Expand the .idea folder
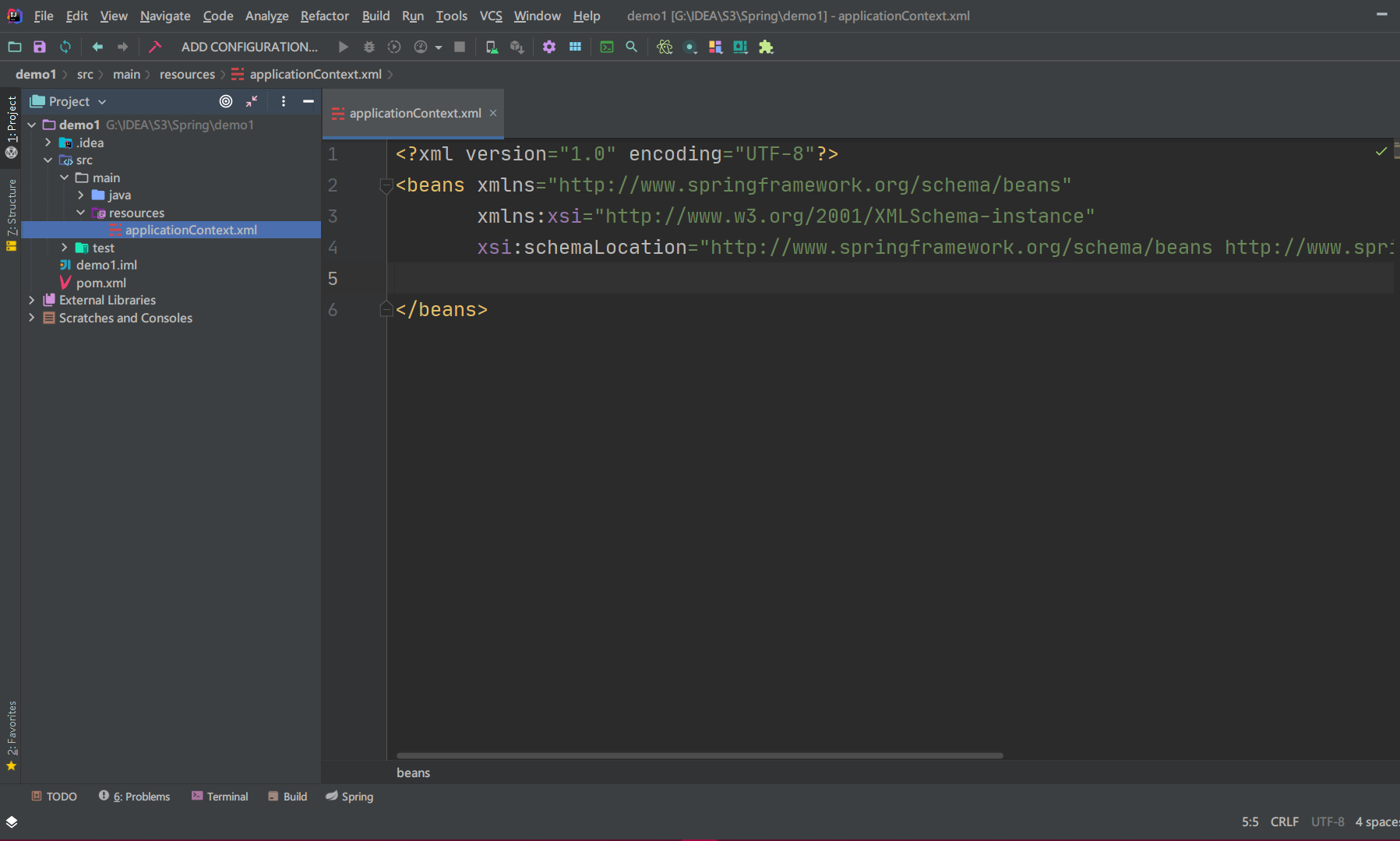Image resolution: width=1400 pixels, height=841 pixels. click(x=48, y=143)
